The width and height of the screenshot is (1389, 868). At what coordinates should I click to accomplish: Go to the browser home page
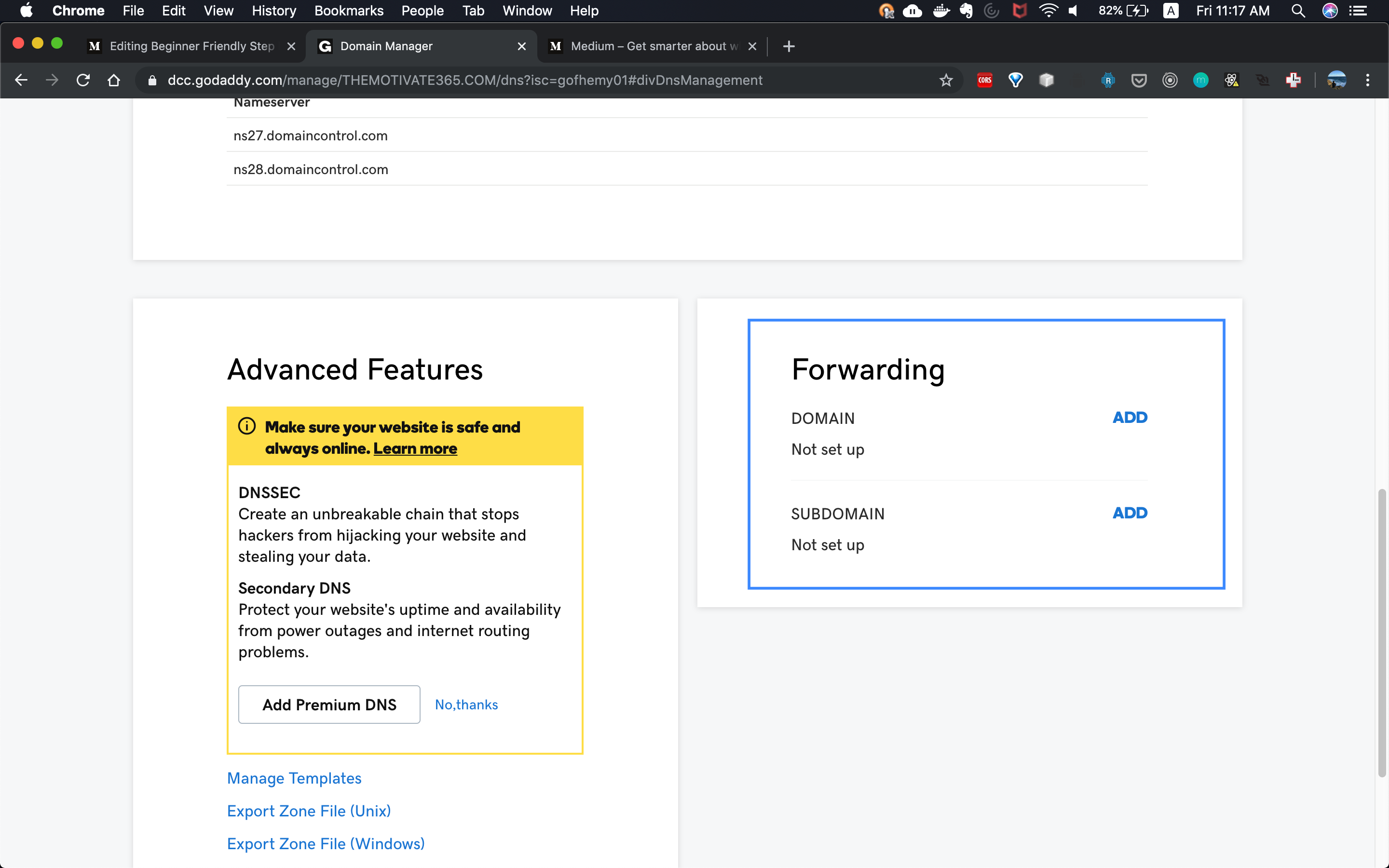[114, 81]
